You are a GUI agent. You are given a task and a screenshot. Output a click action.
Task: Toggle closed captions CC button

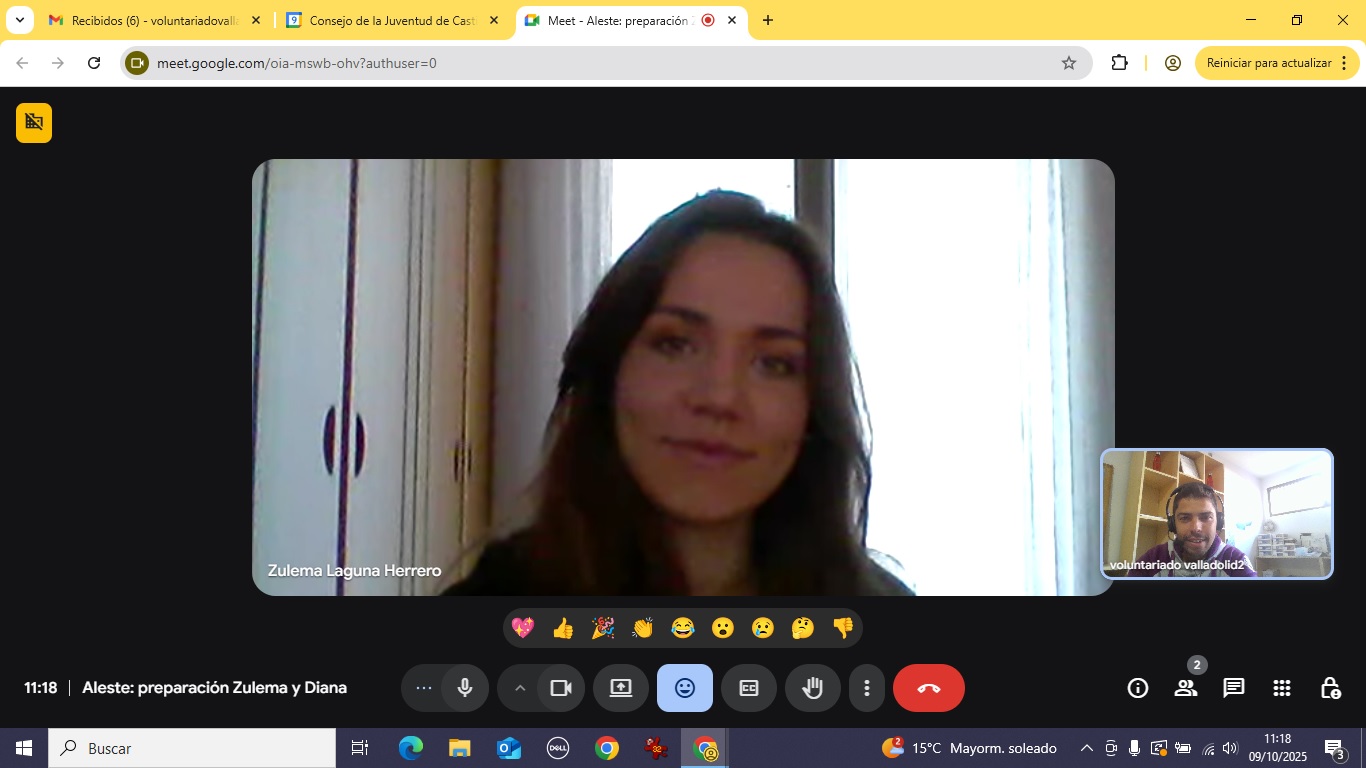click(749, 688)
